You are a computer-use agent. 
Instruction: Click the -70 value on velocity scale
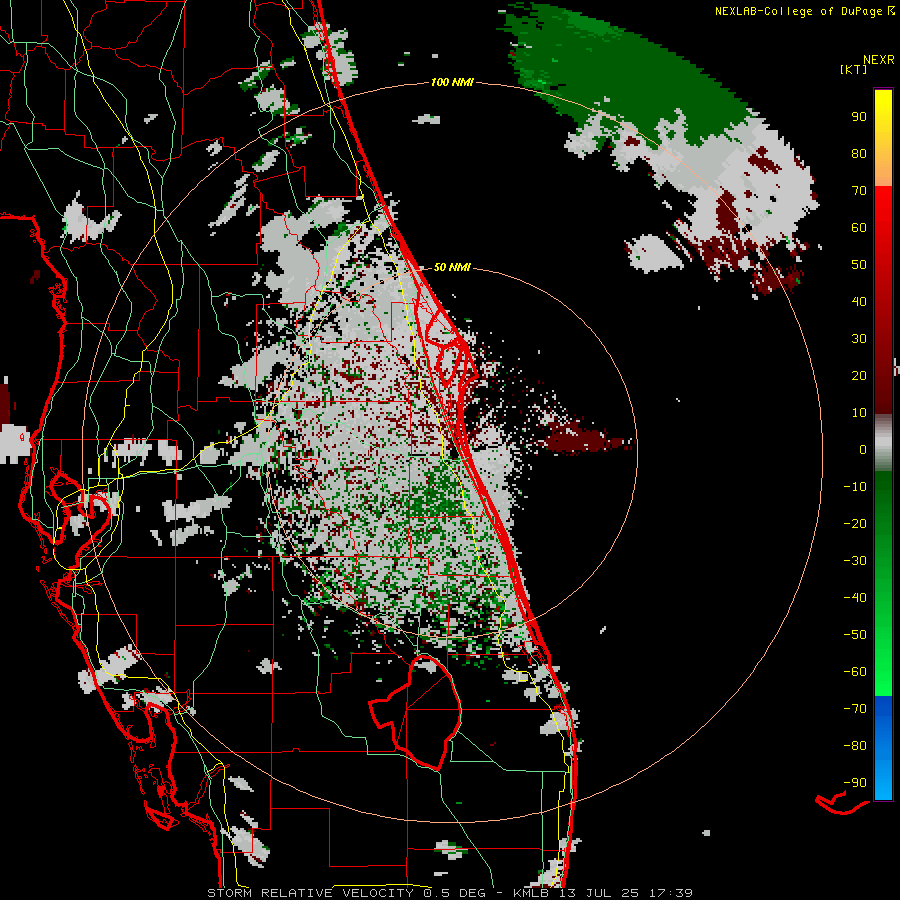(x=855, y=709)
